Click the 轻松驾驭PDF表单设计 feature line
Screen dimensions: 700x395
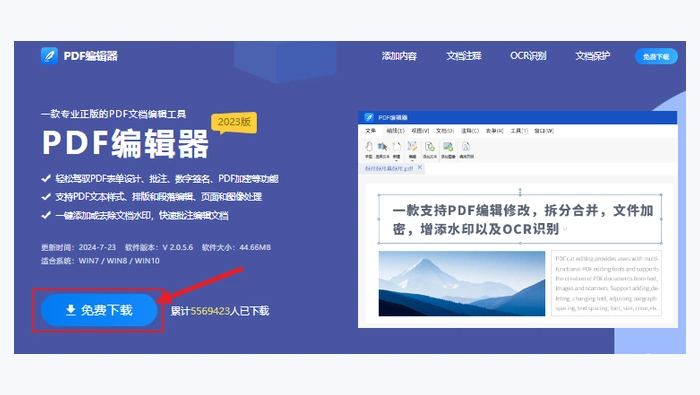click(x=167, y=179)
